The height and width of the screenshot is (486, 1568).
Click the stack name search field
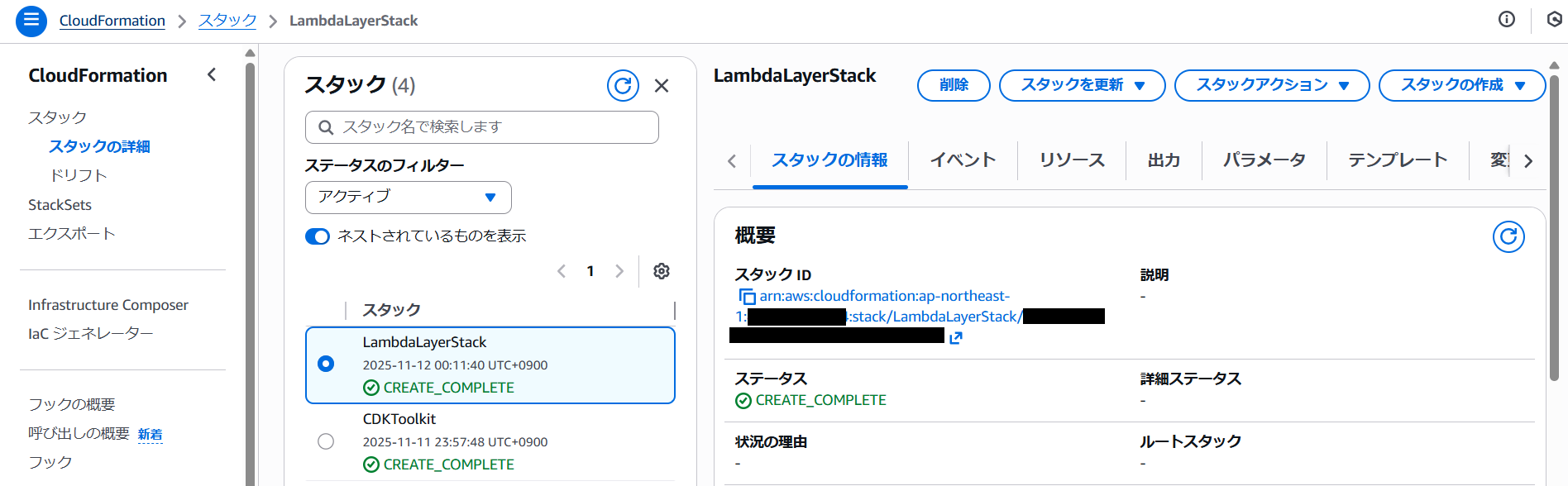(480, 127)
